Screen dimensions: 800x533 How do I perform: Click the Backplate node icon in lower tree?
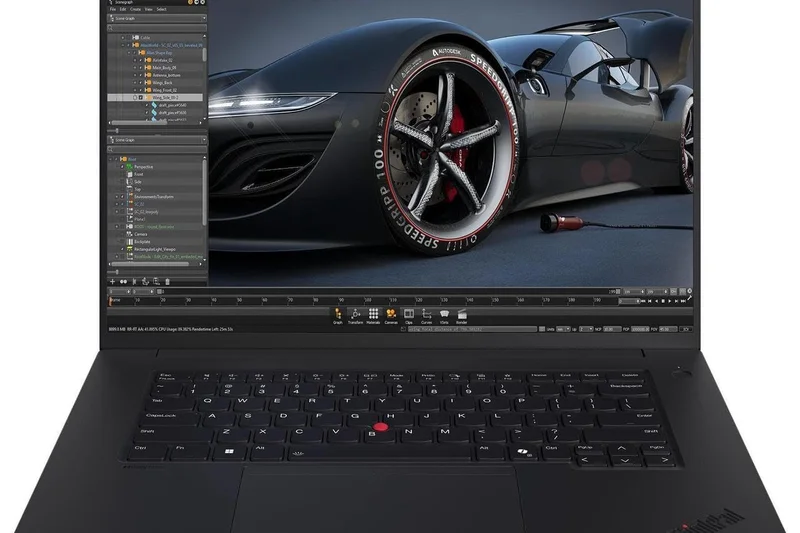[x=130, y=242]
